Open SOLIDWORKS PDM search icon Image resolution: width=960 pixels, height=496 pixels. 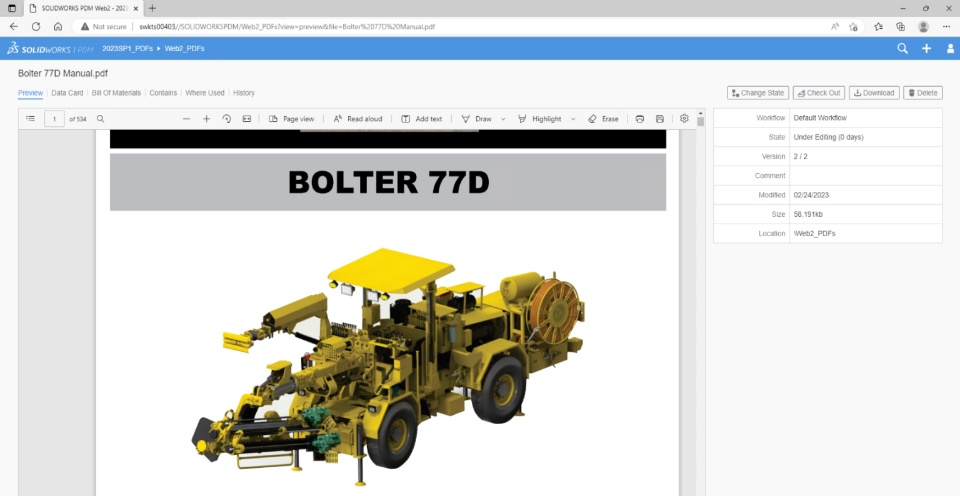click(902, 48)
